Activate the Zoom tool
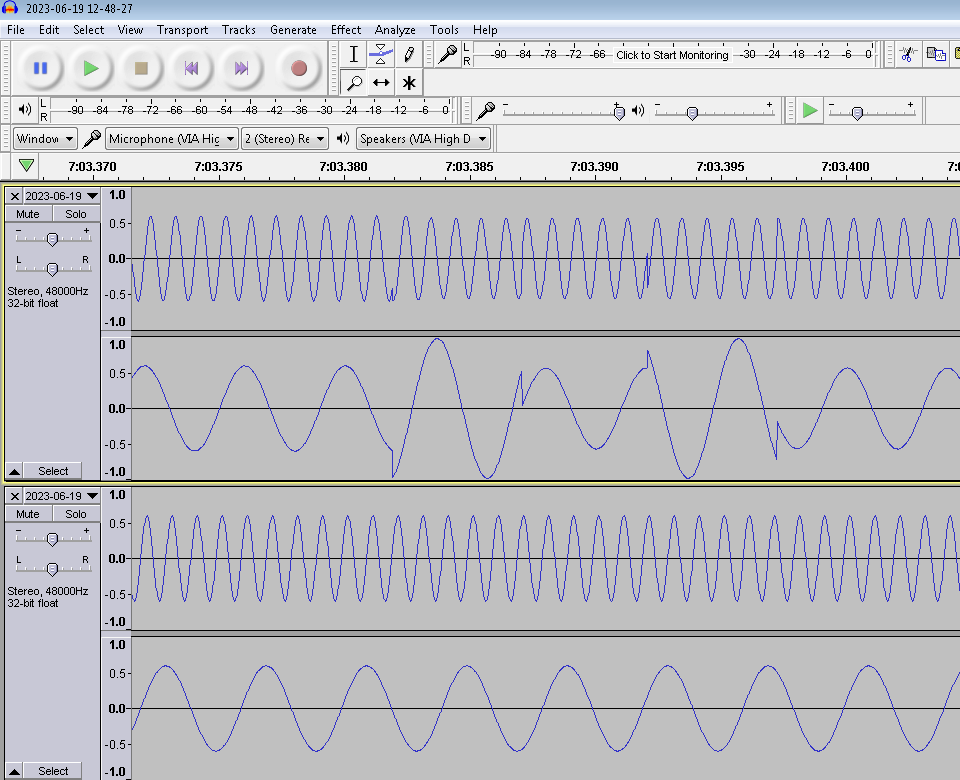The image size is (960, 780). pyautogui.click(x=354, y=82)
